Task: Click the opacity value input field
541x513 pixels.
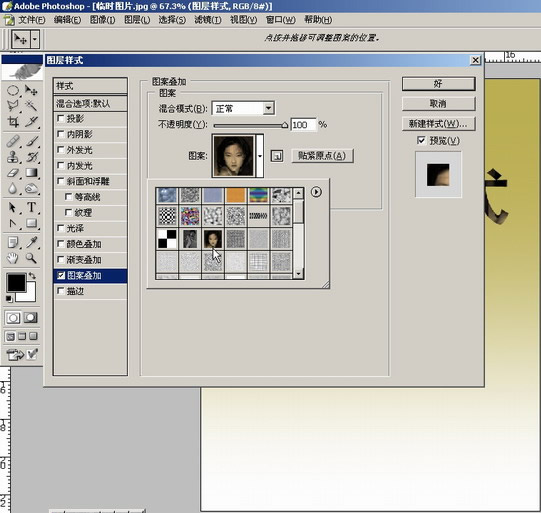Action: click(303, 125)
